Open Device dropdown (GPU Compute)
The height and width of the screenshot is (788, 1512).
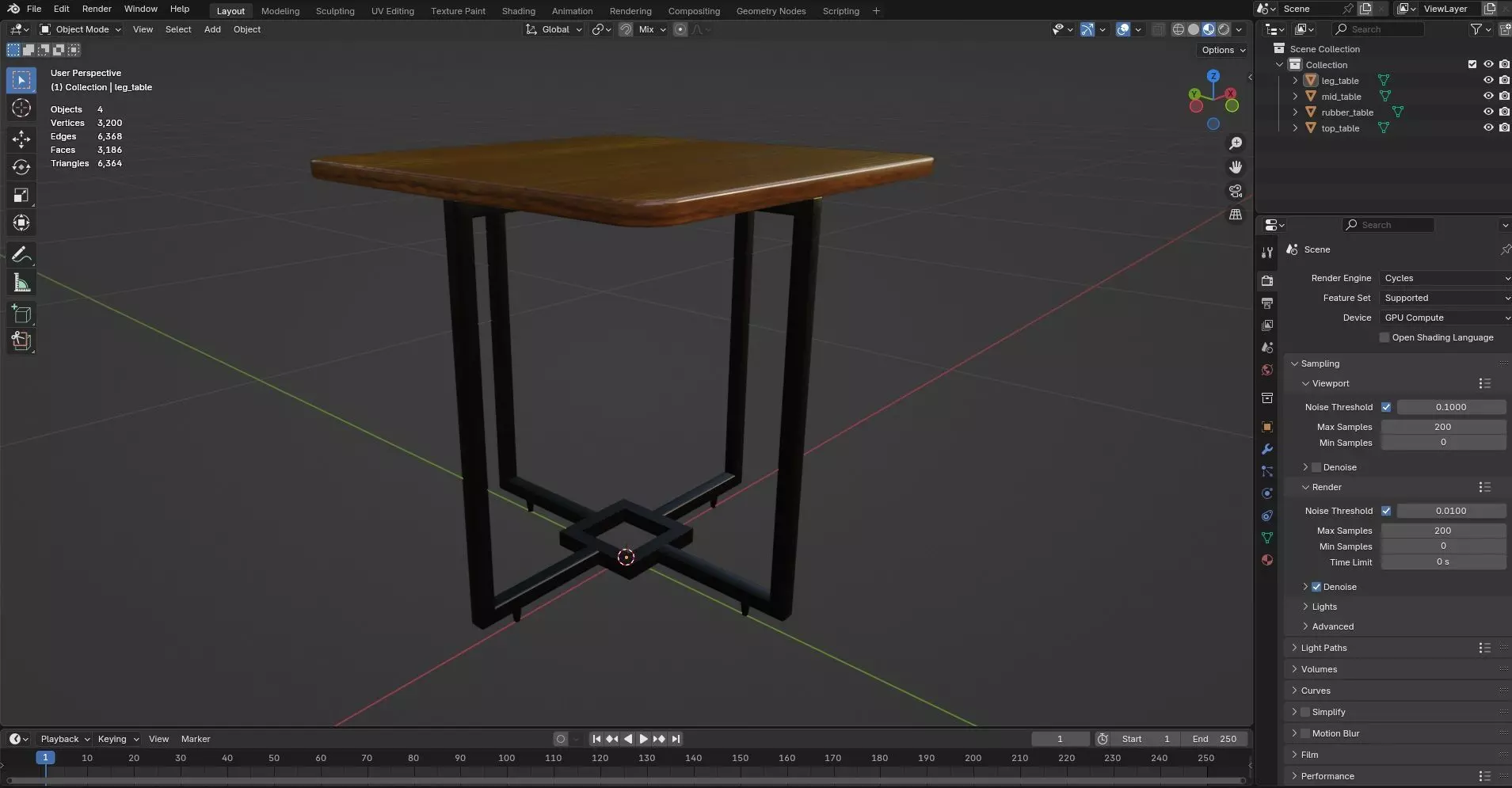point(1445,318)
